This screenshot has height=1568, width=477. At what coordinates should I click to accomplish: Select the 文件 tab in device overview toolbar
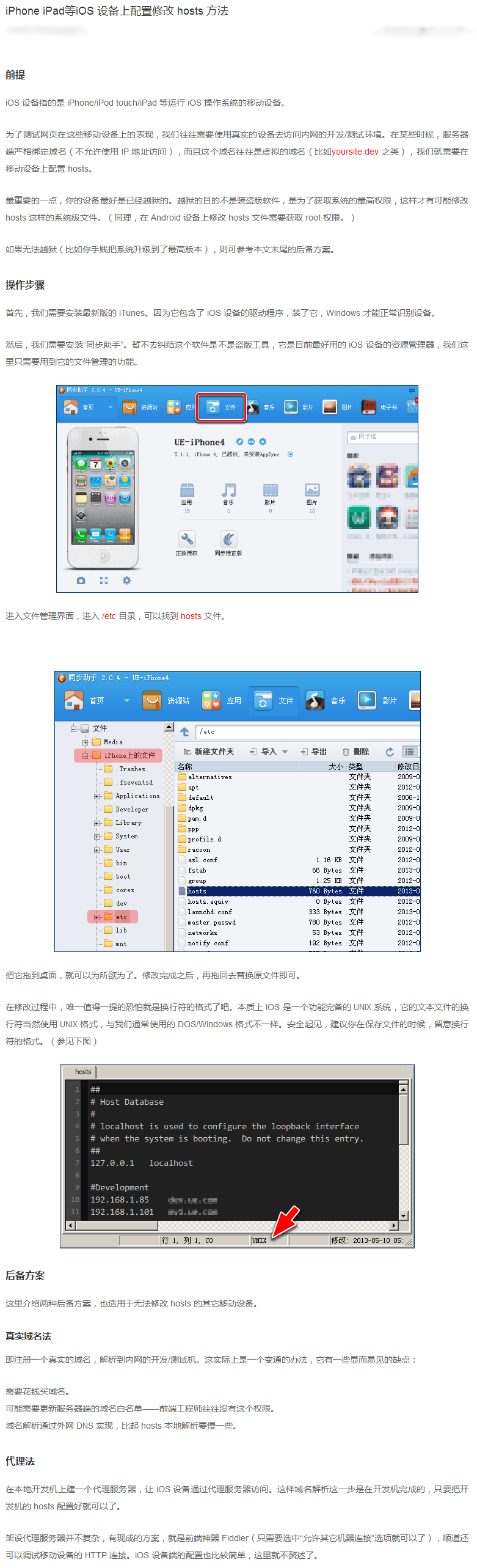221,407
